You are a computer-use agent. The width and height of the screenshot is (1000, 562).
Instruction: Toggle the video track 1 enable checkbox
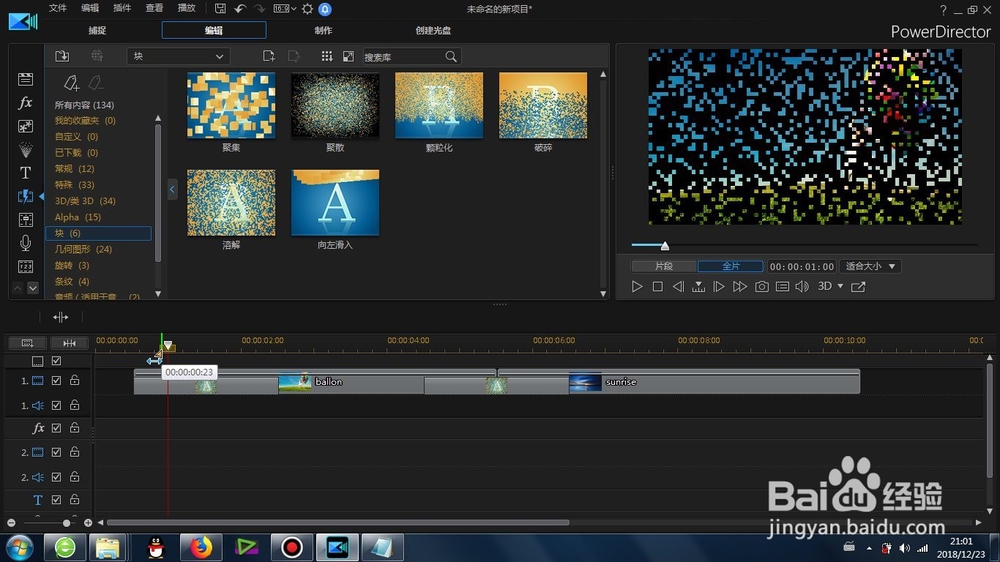[56, 381]
